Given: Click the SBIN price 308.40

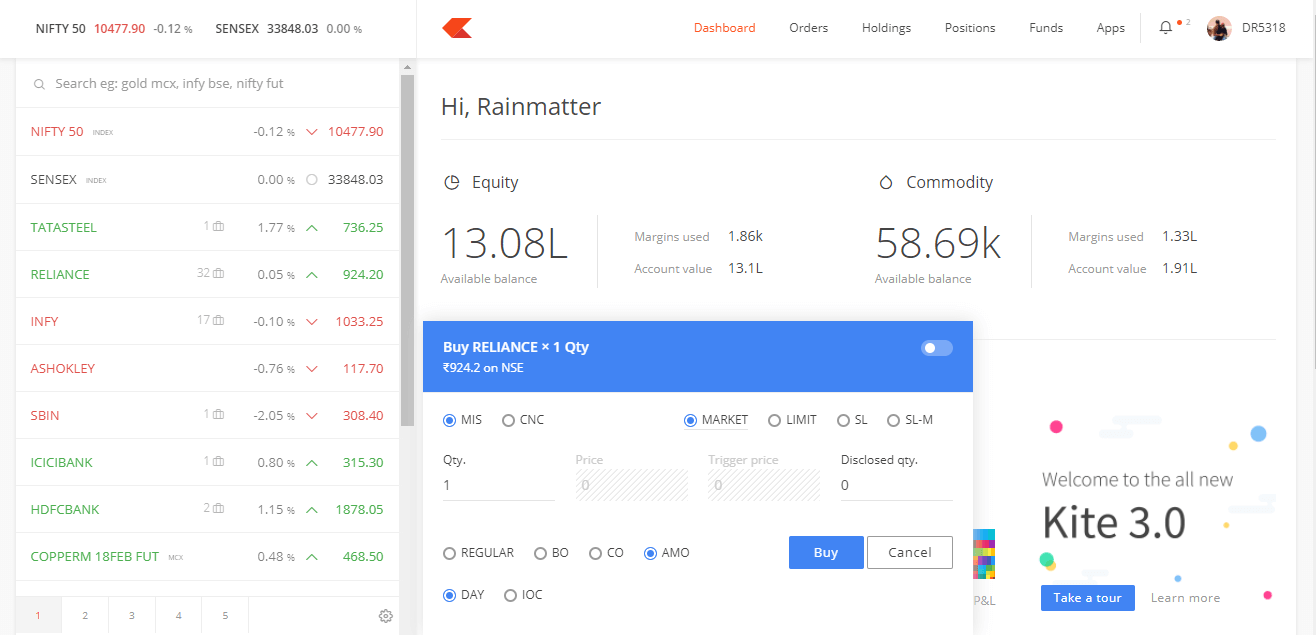Looking at the screenshot, I should (x=363, y=415).
